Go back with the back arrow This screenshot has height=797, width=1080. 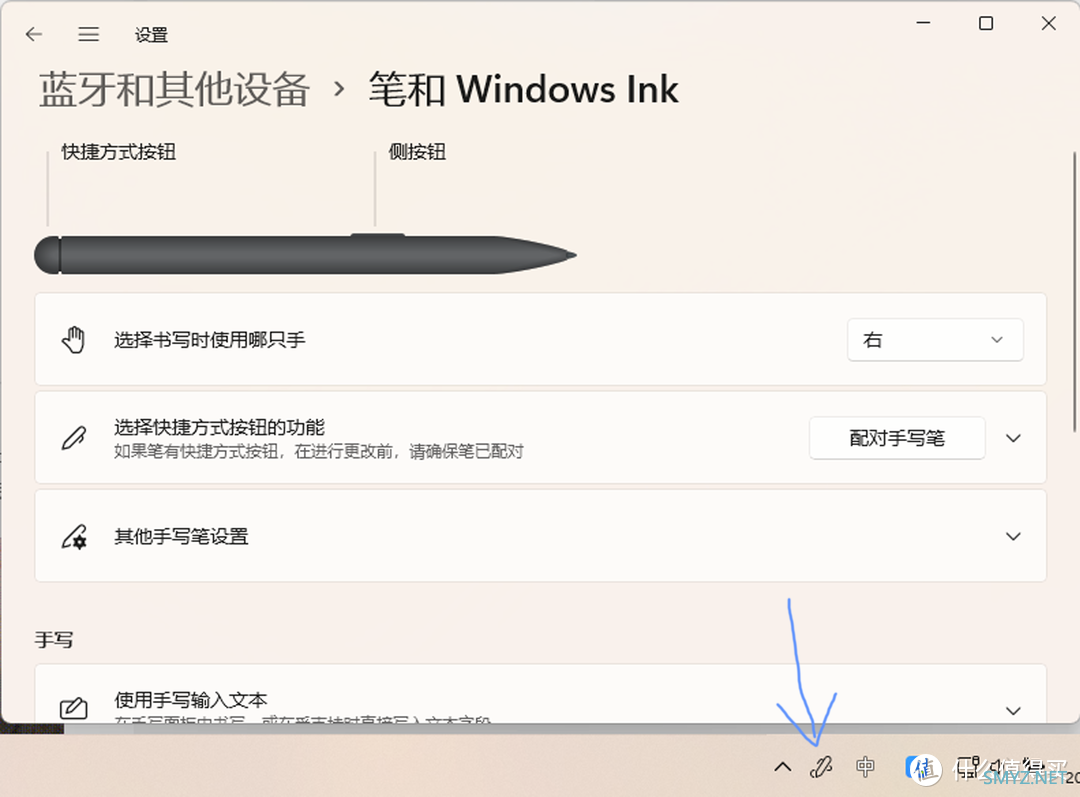[x=34, y=34]
